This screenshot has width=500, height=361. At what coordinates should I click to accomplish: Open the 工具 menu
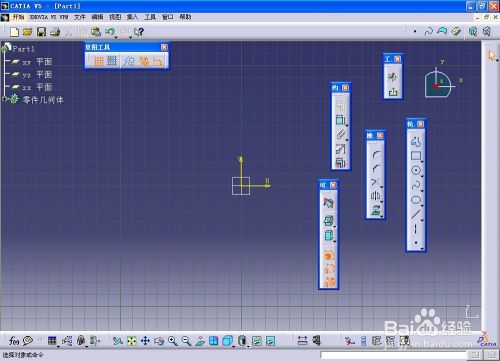point(150,17)
